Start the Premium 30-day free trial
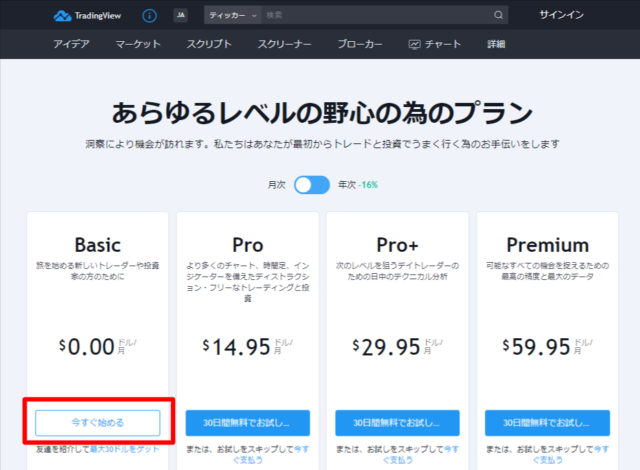640x470 pixels. coord(547,423)
